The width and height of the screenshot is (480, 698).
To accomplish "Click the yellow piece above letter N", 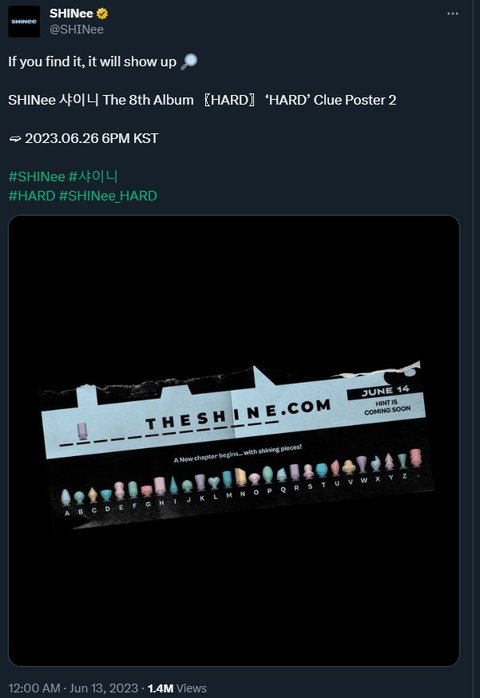I will click(240, 478).
